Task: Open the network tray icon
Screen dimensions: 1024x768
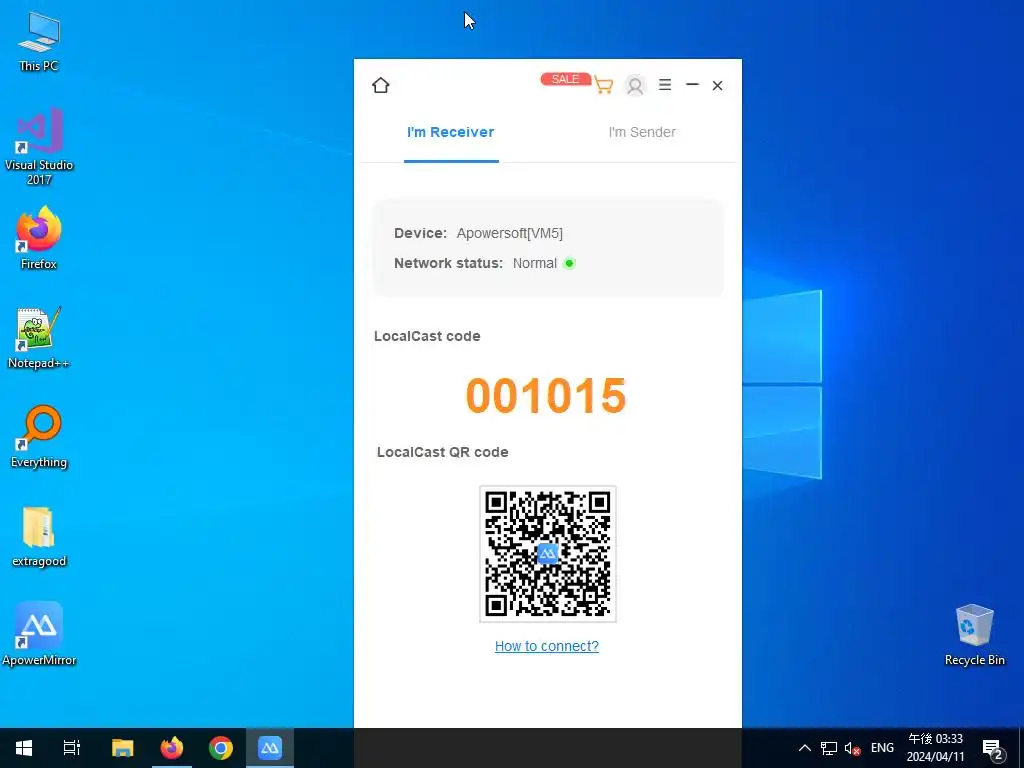Action: click(829, 748)
